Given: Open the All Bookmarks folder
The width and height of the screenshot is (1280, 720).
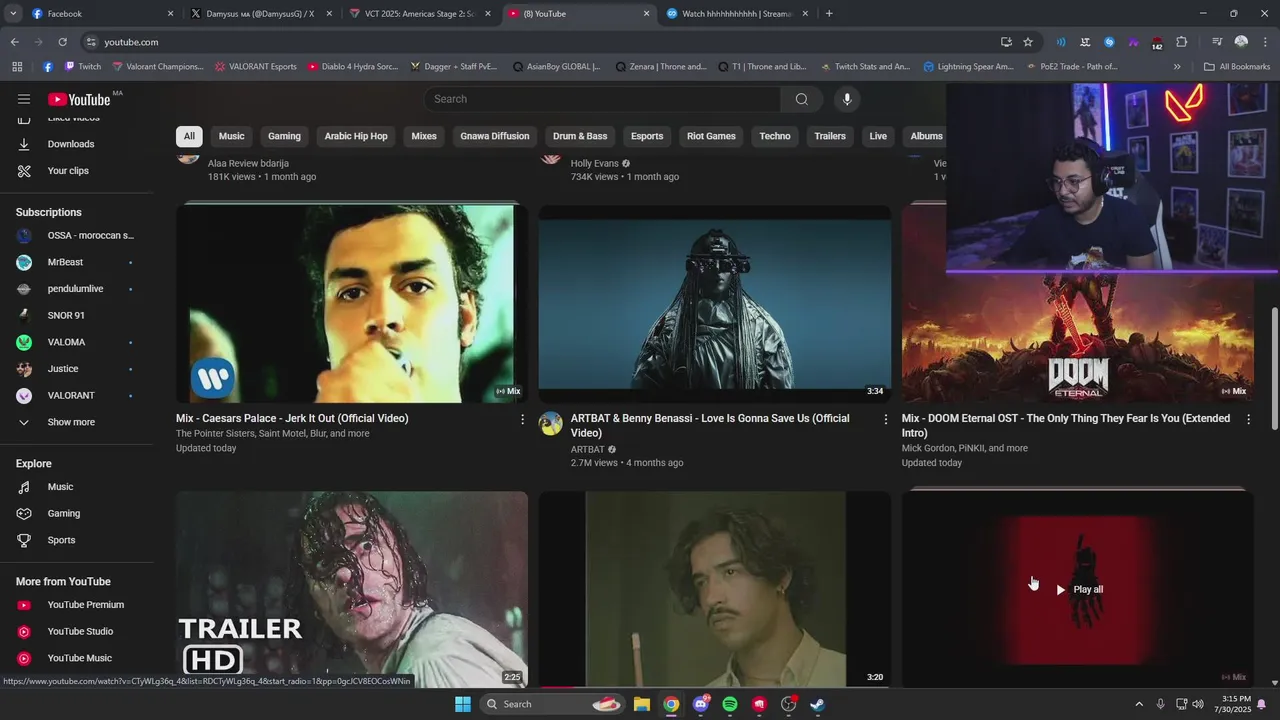Looking at the screenshot, I should 1237,67.
